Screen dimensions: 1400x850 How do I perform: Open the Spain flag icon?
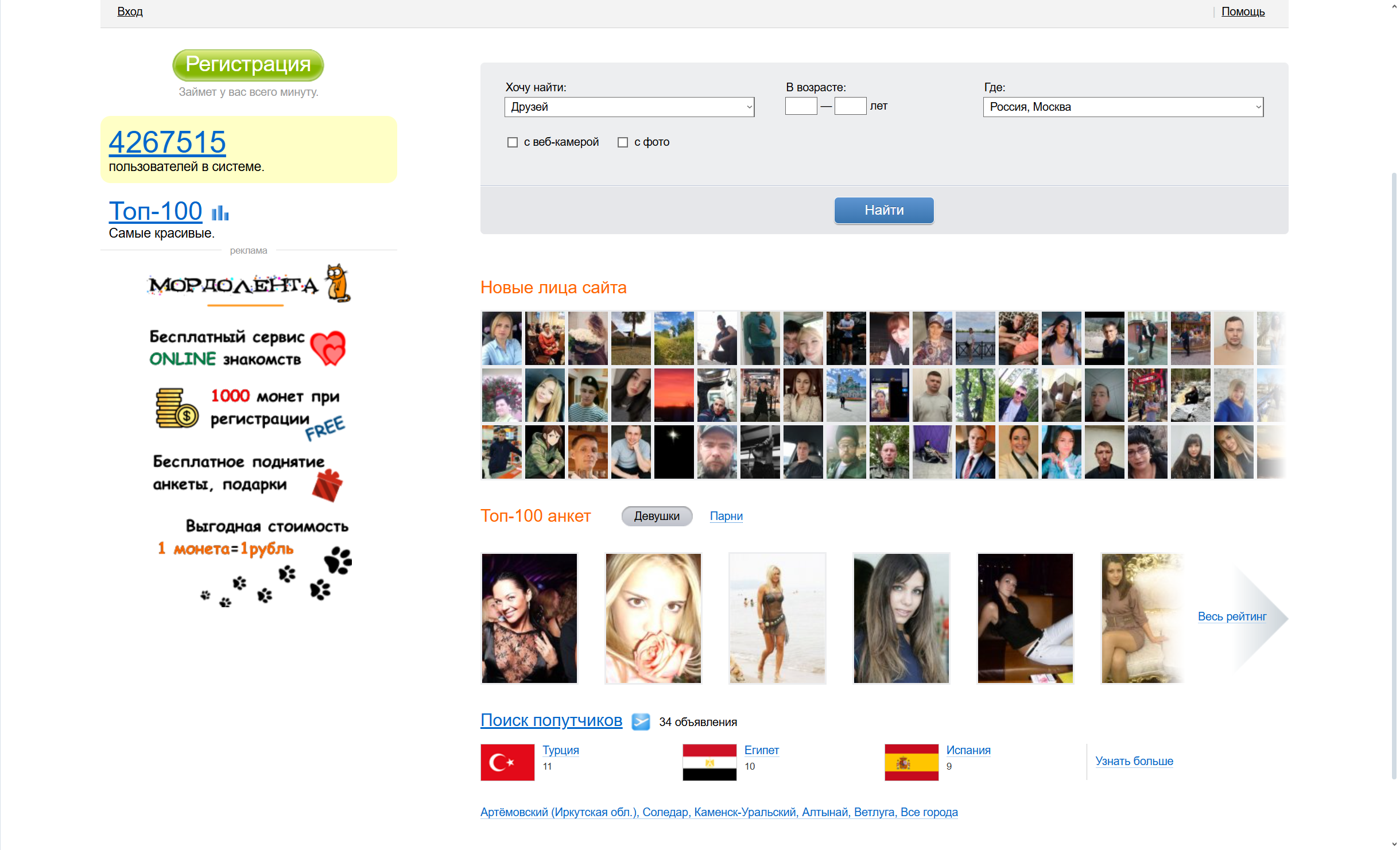click(x=912, y=762)
